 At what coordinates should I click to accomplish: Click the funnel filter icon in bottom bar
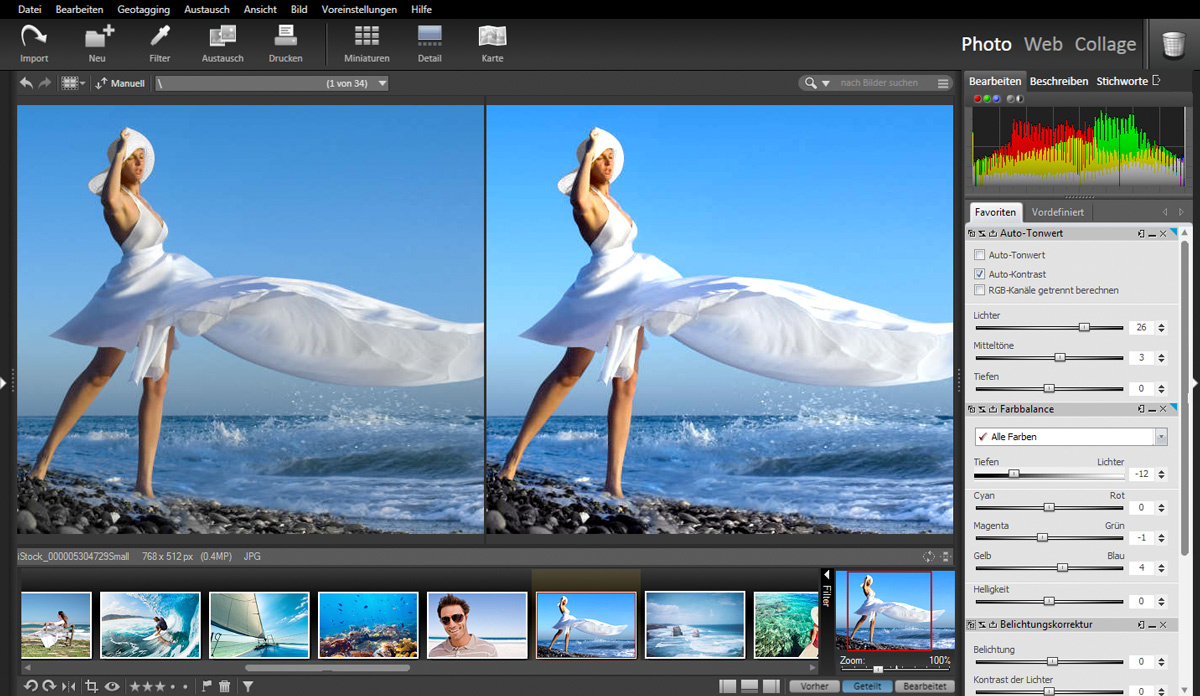(x=248, y=686)
